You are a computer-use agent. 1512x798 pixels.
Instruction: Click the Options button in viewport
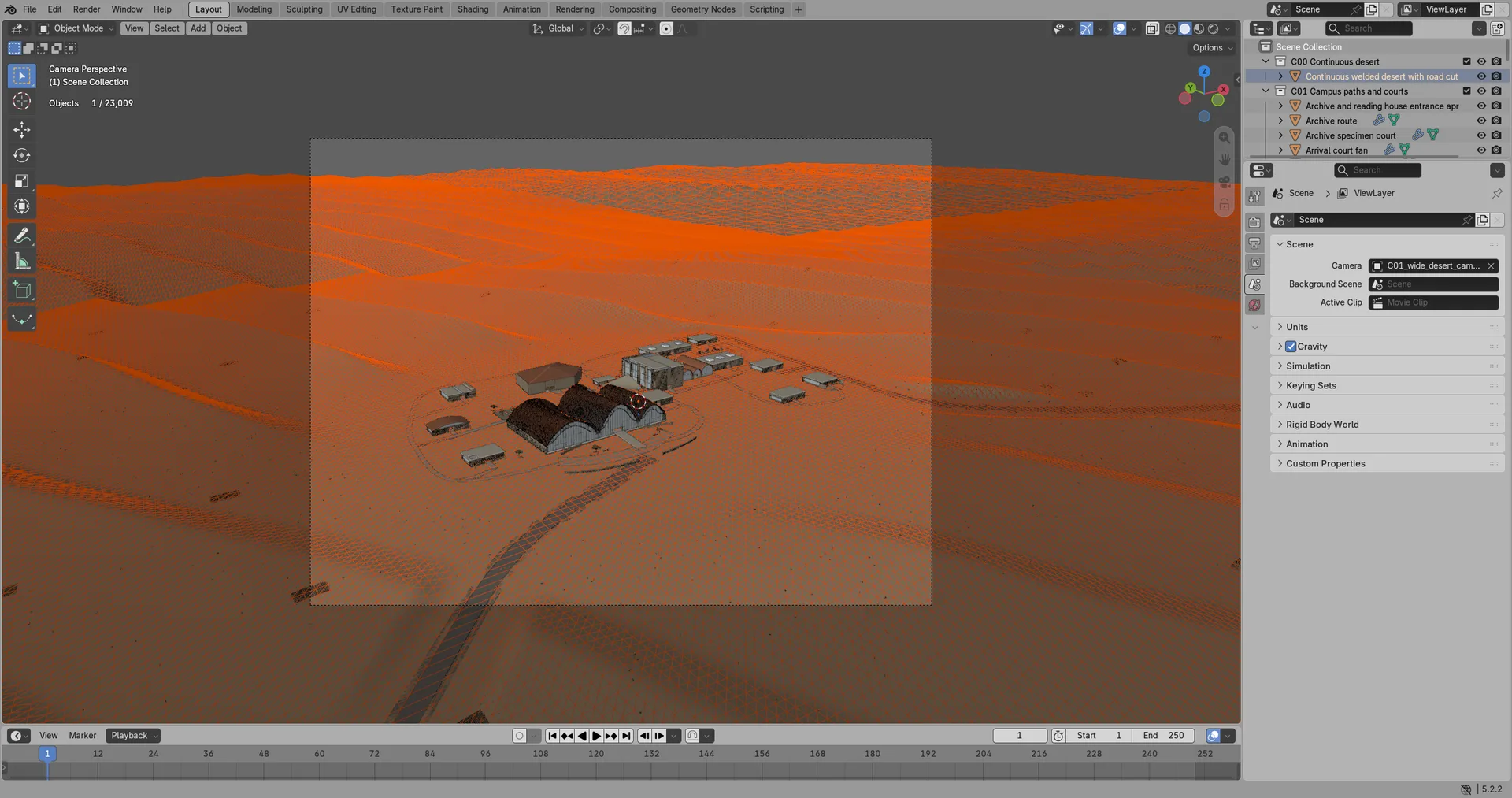click(x=1213, y=48)
